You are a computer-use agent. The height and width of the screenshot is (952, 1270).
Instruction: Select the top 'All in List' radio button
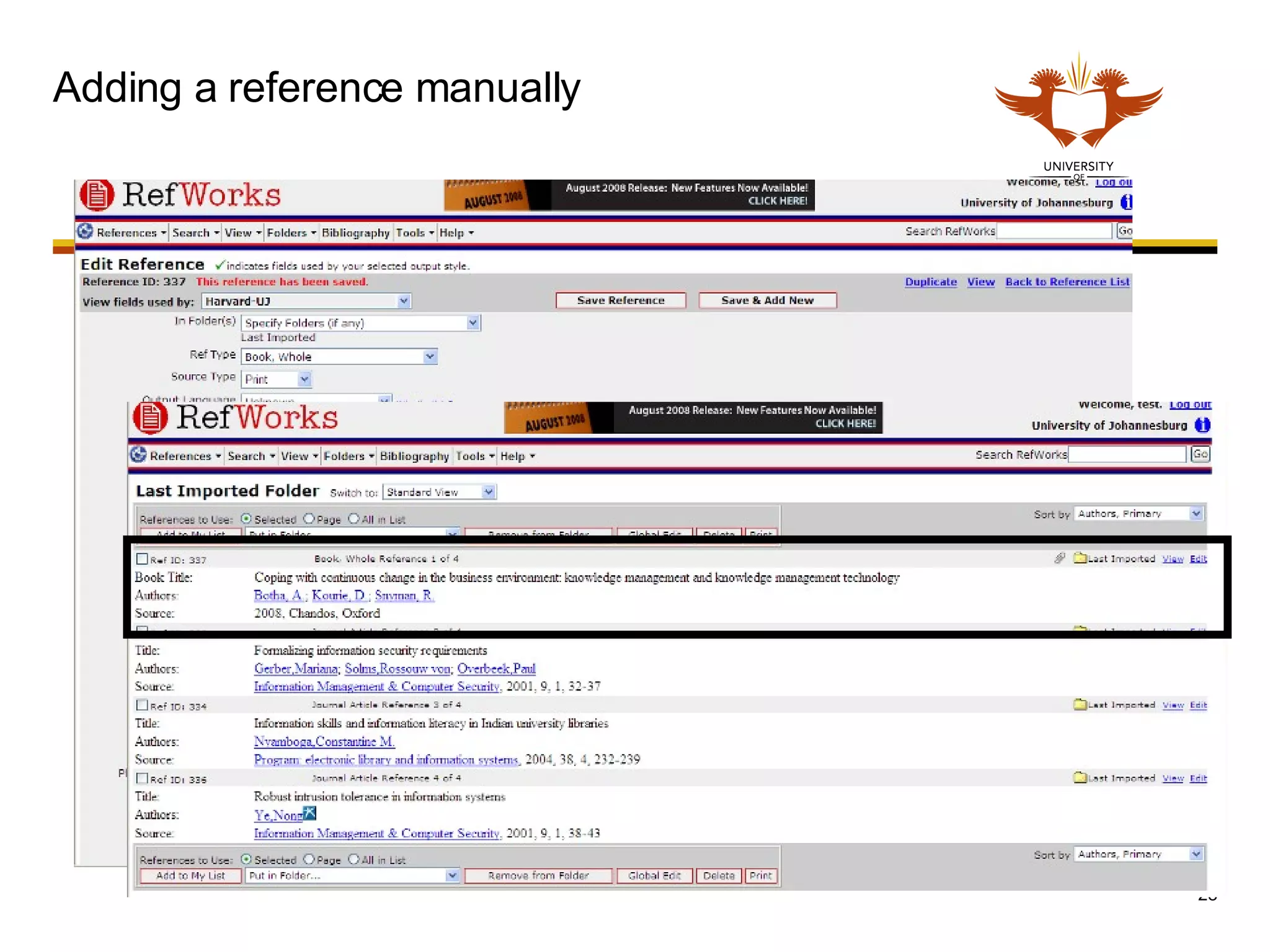tap(353, 519)
